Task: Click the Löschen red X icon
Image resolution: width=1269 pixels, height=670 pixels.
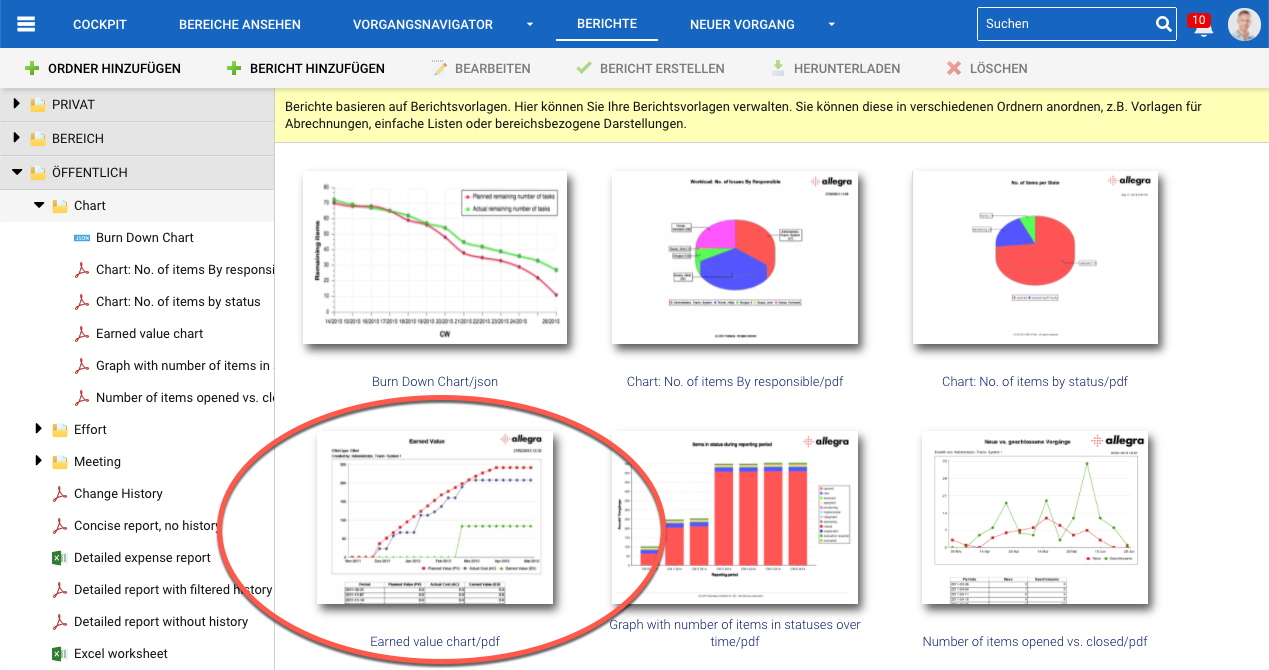Action: click(x=954, y=69)
